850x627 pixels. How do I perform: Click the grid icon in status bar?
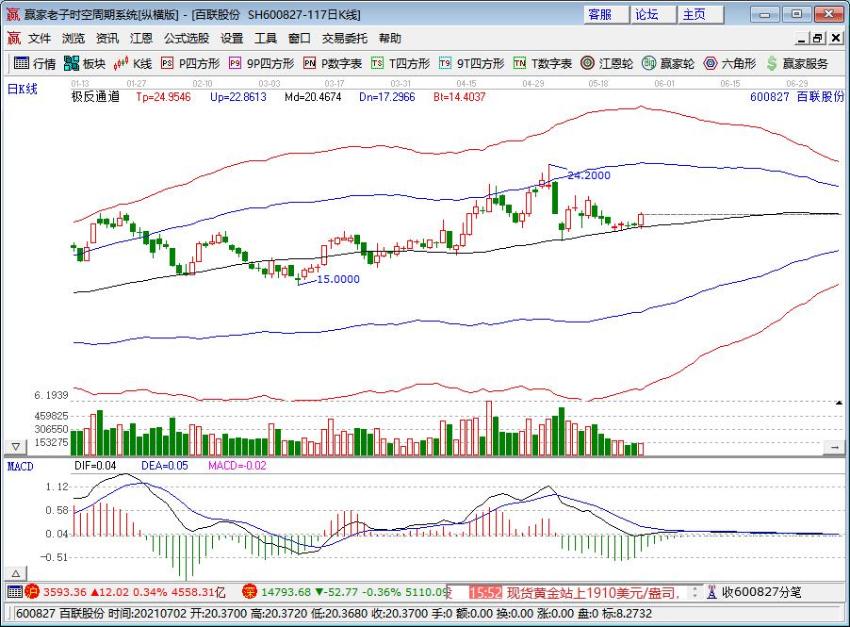coord(15,592)
